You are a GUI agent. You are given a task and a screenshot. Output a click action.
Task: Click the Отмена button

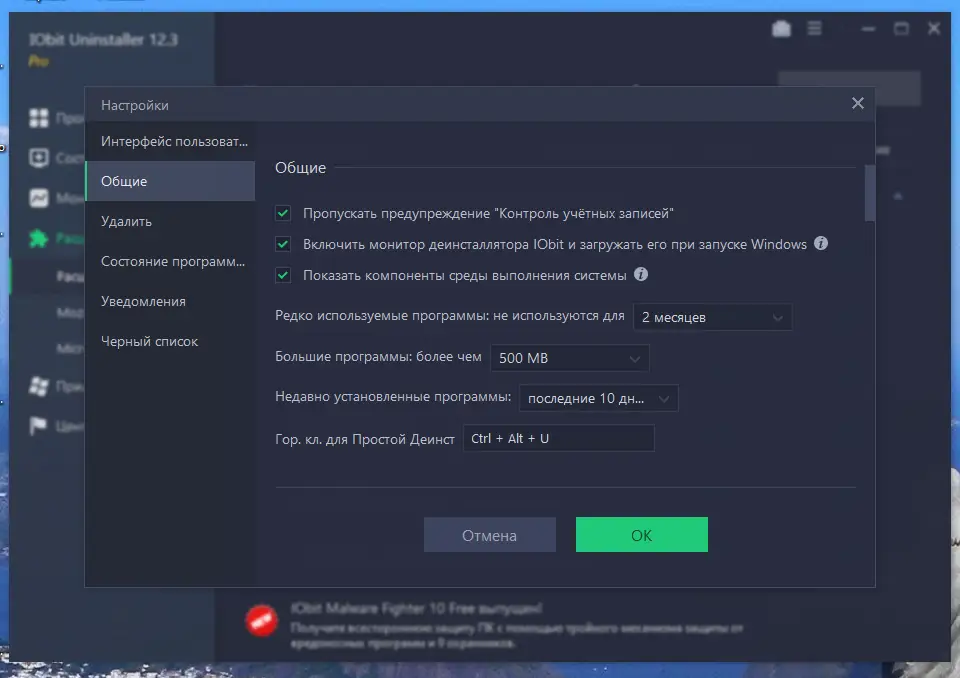pos(490,535)
